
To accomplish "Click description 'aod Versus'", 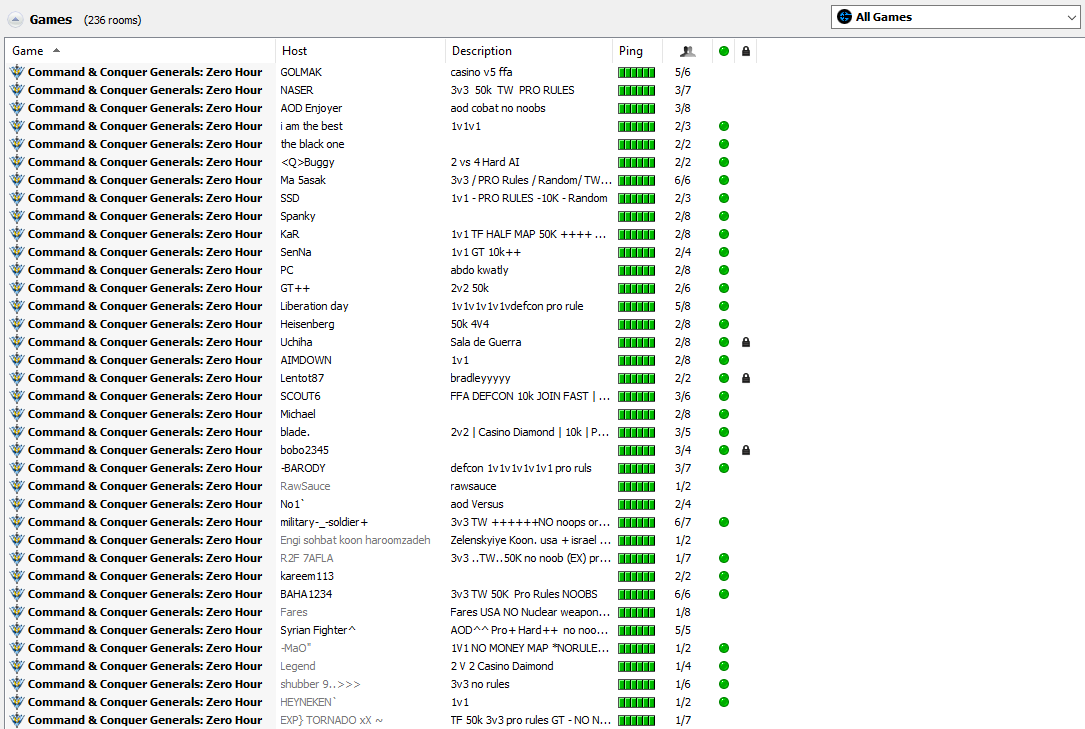I will (477, 504).
